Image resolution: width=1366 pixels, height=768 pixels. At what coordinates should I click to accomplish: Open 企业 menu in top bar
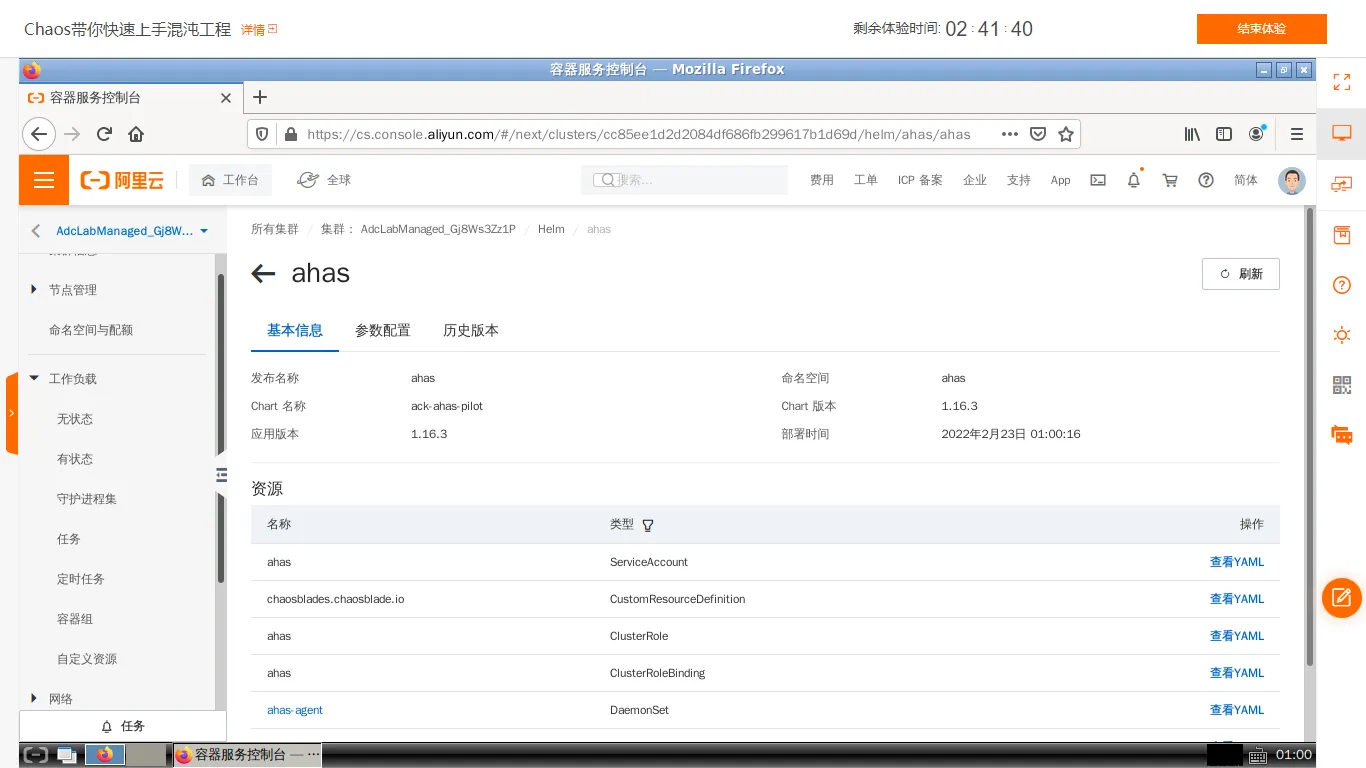975,180
